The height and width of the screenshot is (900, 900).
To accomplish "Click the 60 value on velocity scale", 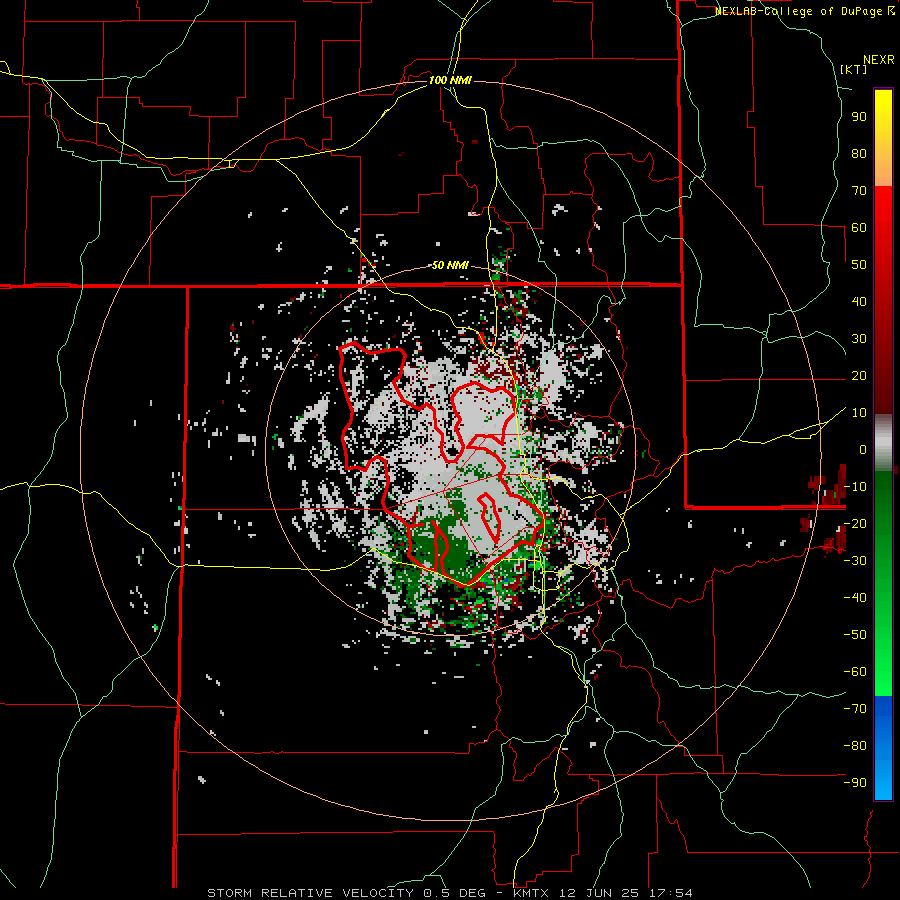I will click(x=859, y=228).
